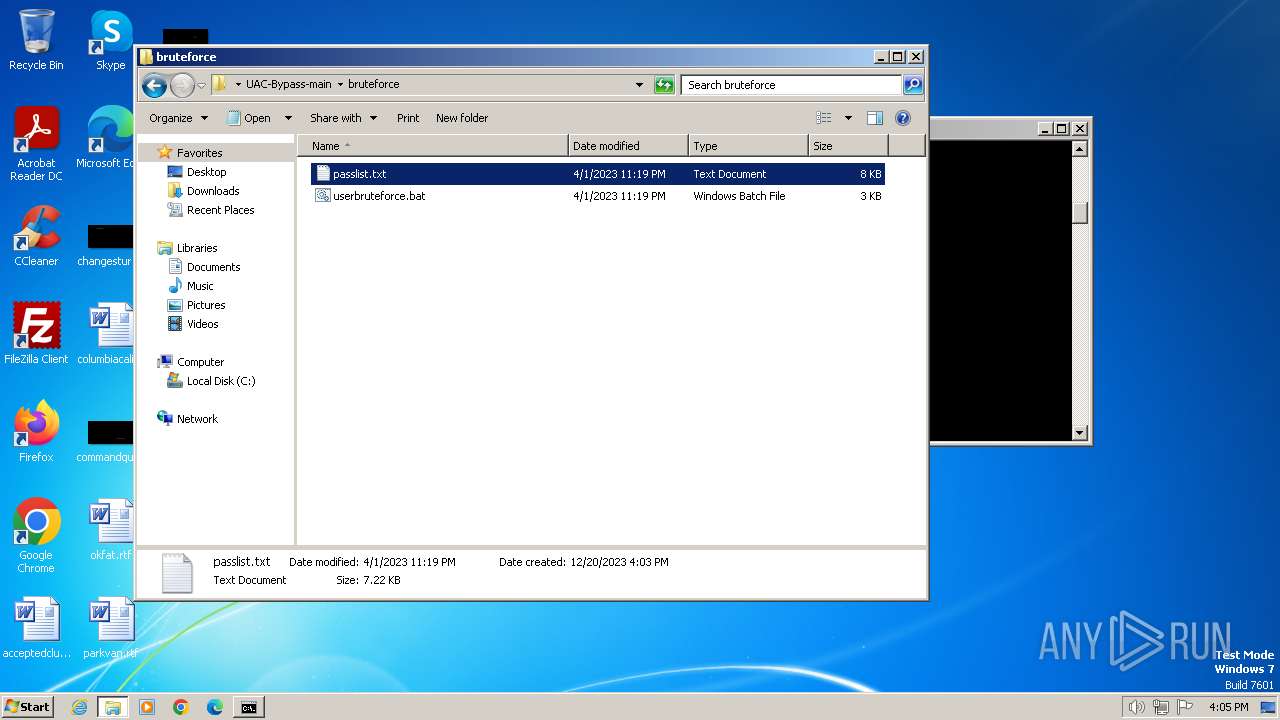Open the Documents library
The image size is (1280, 720).
click(213, 267)
